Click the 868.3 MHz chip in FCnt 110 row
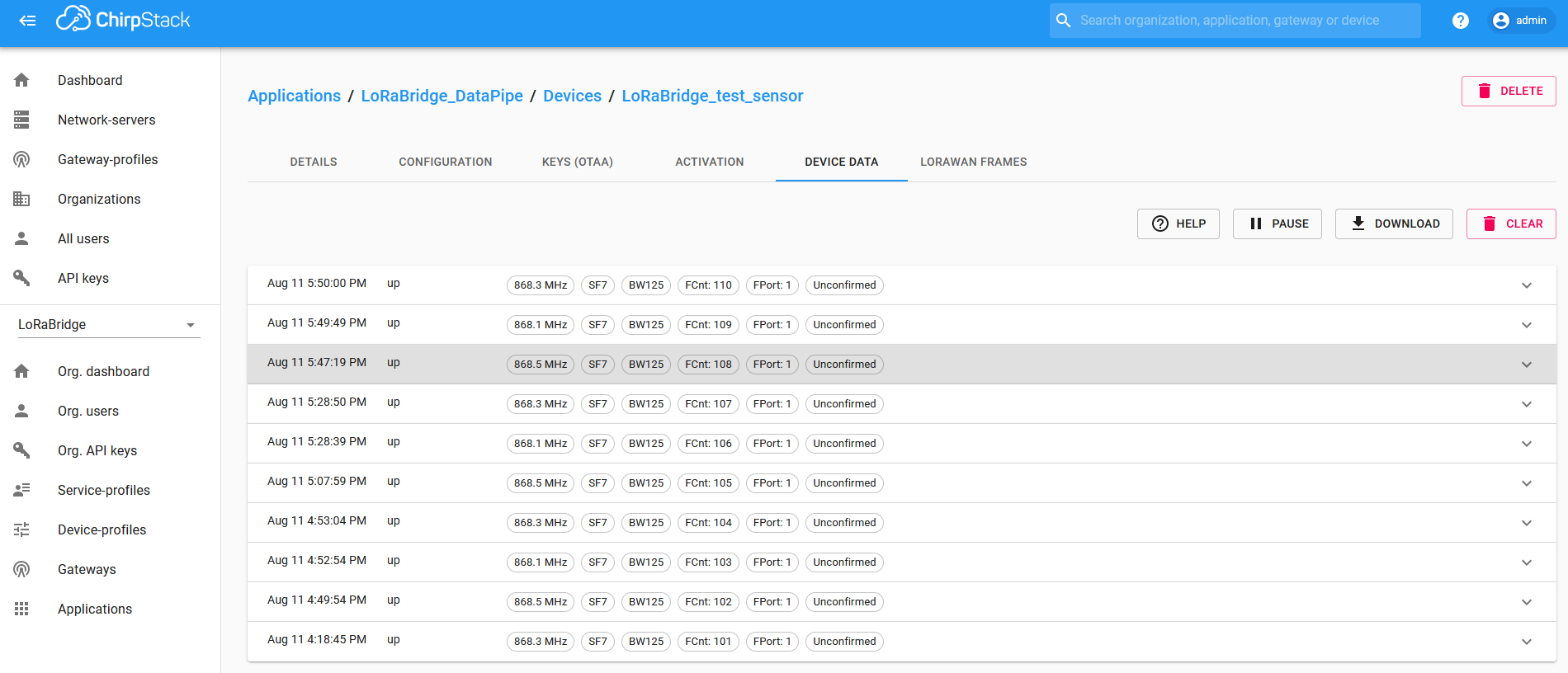Viewport: 1568px width, 673px height. click(x=541, y=285)
